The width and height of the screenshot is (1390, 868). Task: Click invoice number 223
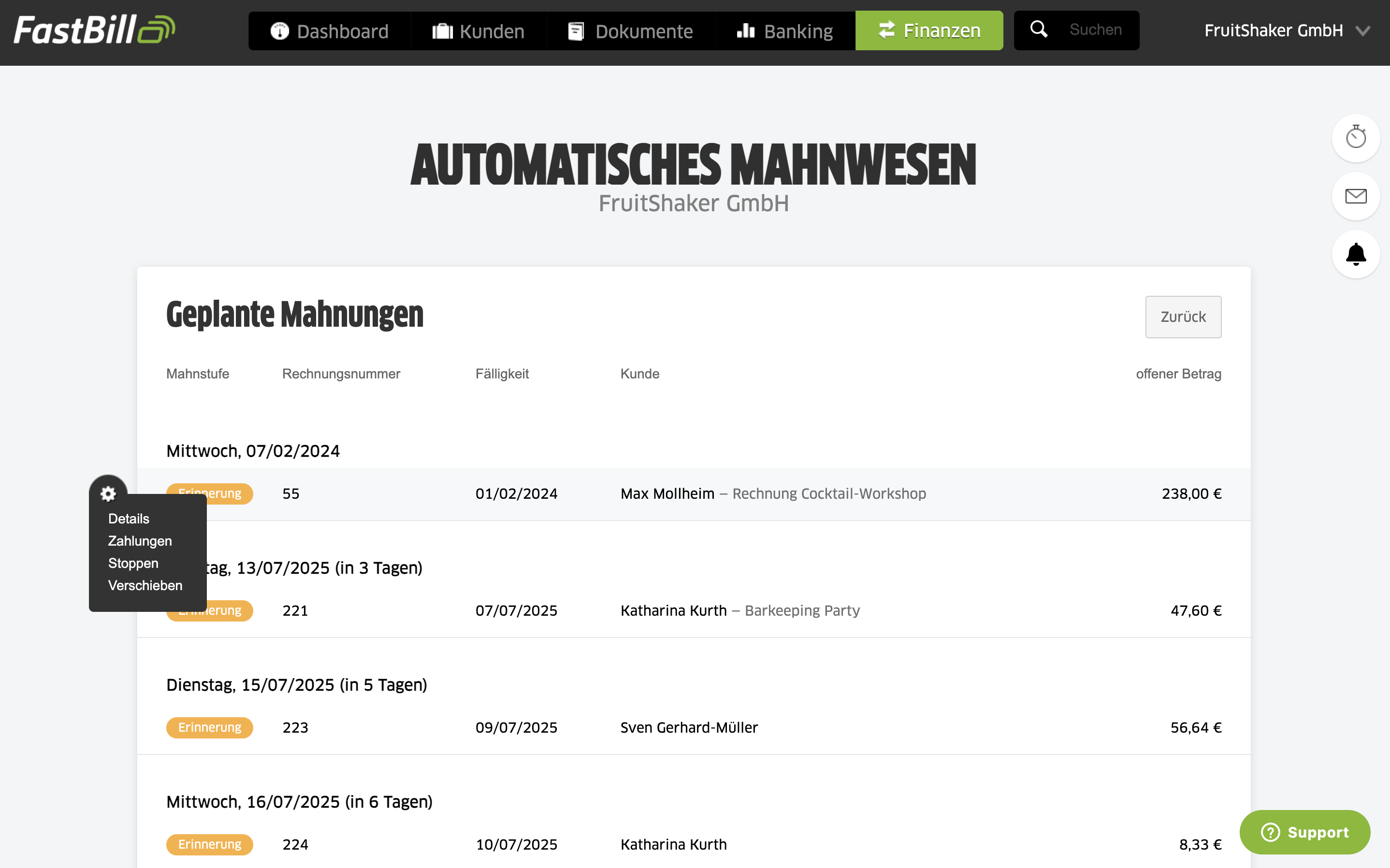click(295, 727)
